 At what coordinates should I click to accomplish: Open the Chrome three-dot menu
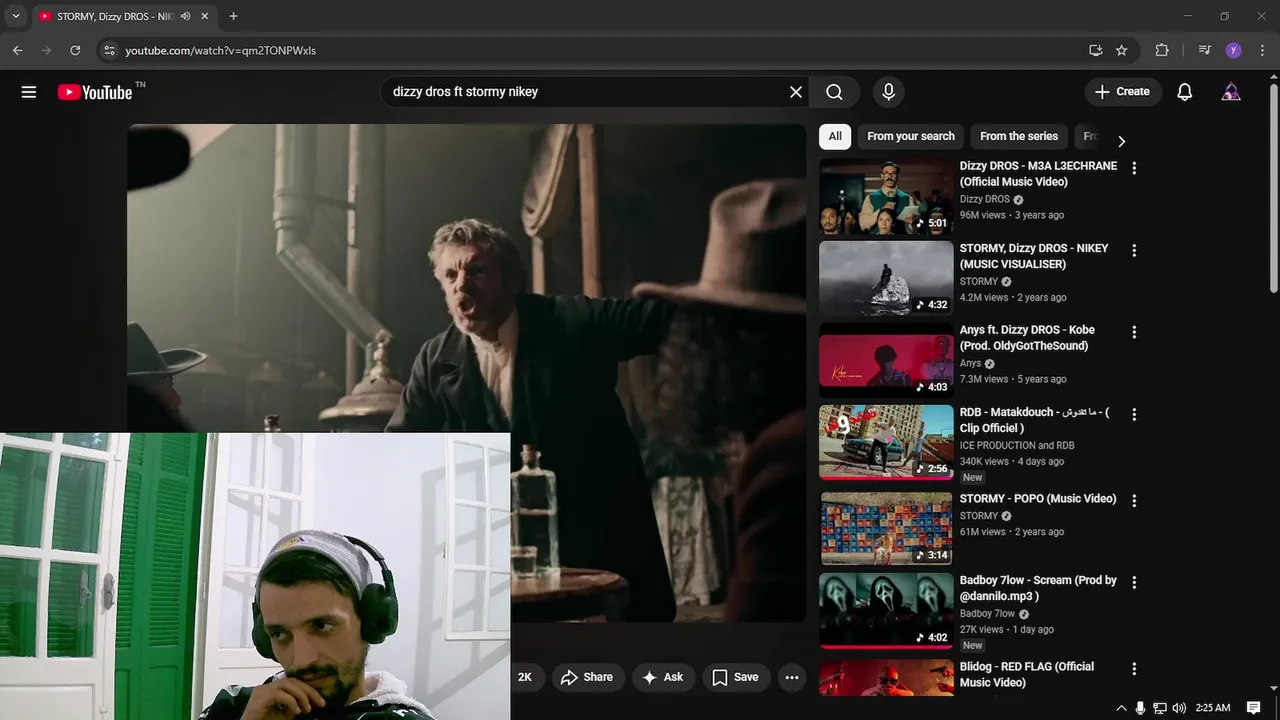[1262, 50]
